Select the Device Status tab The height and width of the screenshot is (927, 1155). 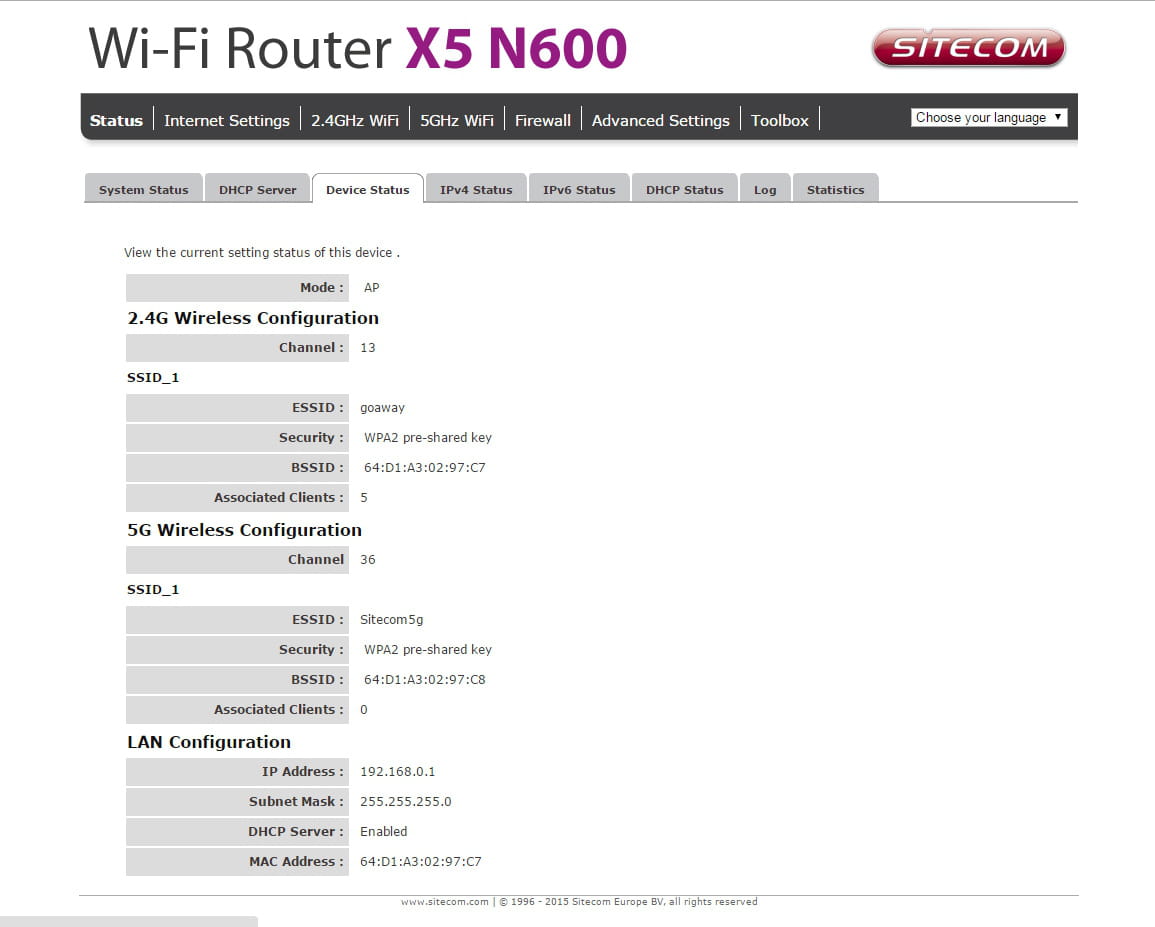click(368, 189)
